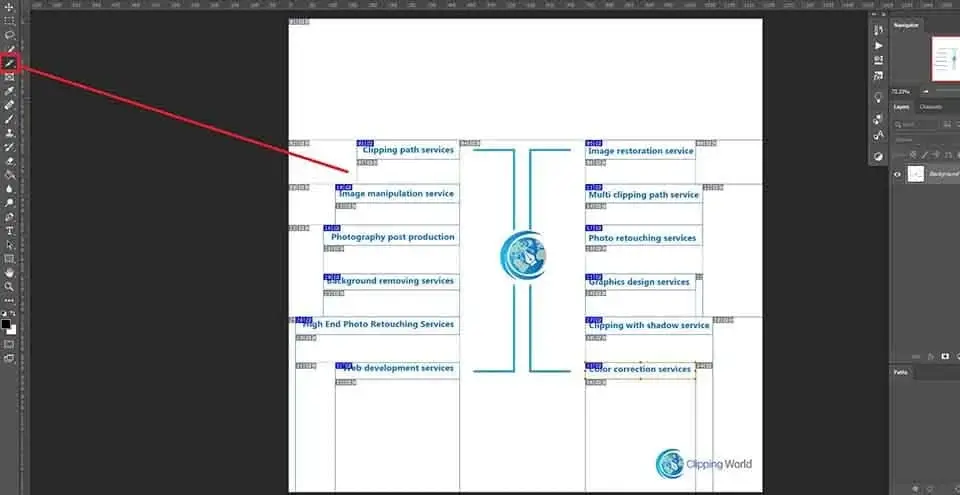Viewport: 960px width, 495px height.
Task: Select the Quick Selection tool
Action: [9, 49]
